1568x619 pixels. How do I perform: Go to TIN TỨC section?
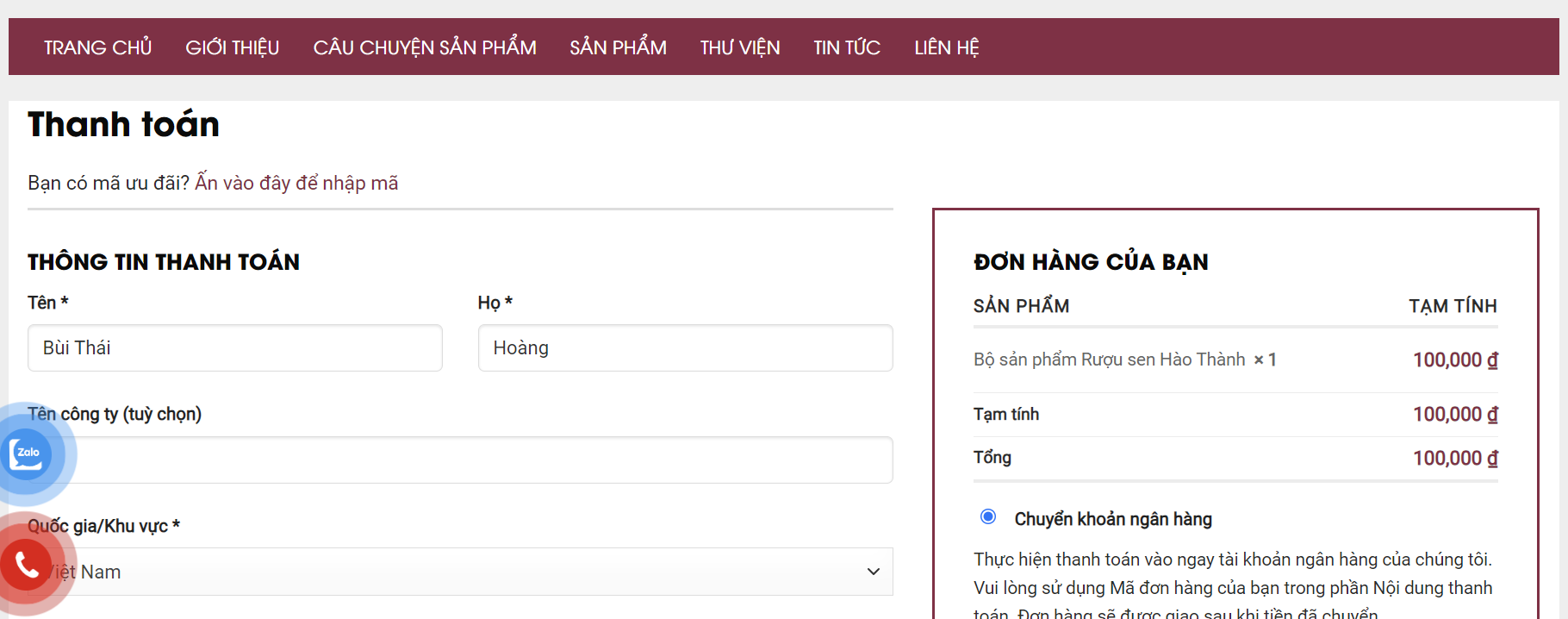coord(846,47)
